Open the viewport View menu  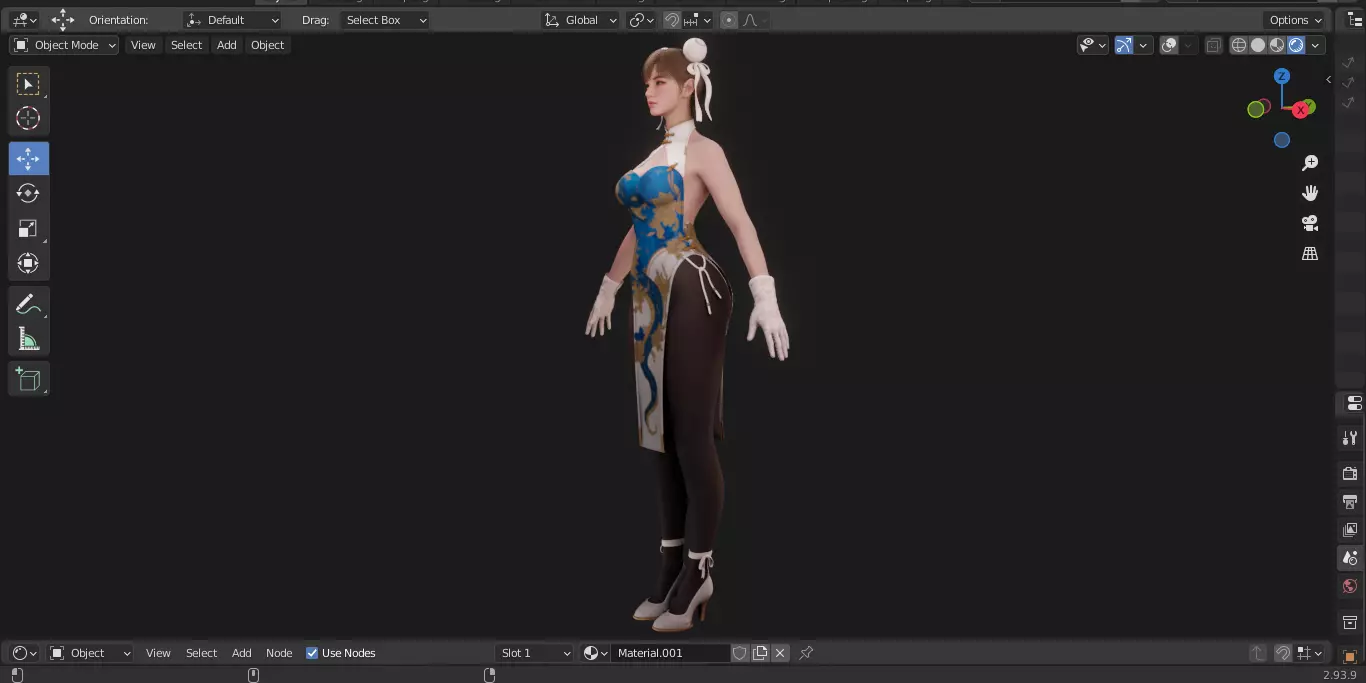(x=143, y=45)
